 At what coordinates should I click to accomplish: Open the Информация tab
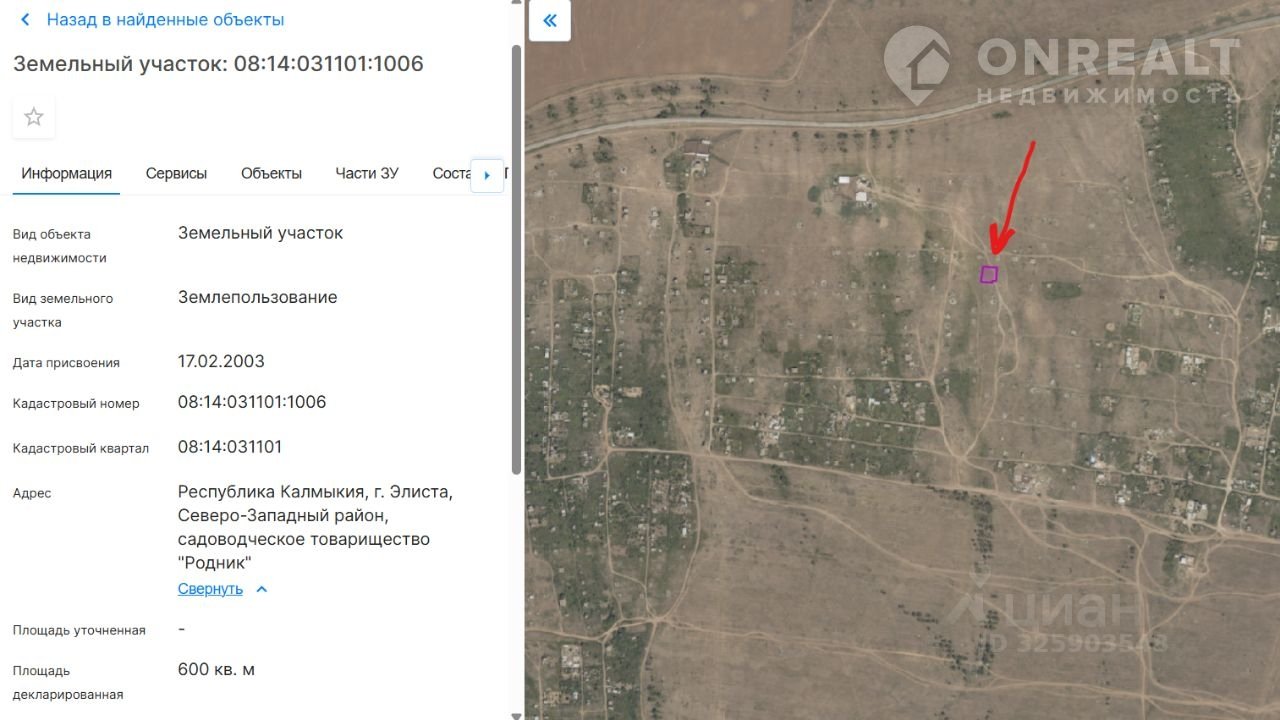pos(67,173)
